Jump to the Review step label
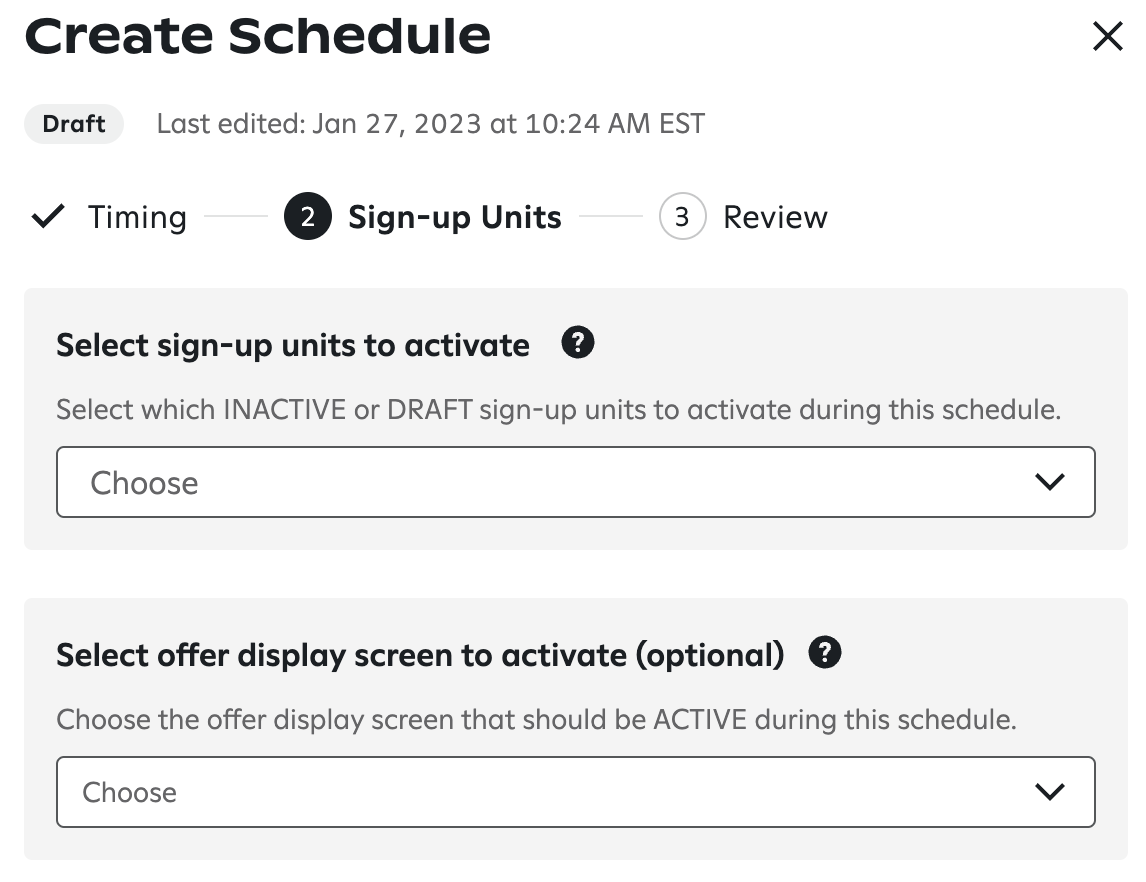1146x882 pixels. tap(775, 217)
